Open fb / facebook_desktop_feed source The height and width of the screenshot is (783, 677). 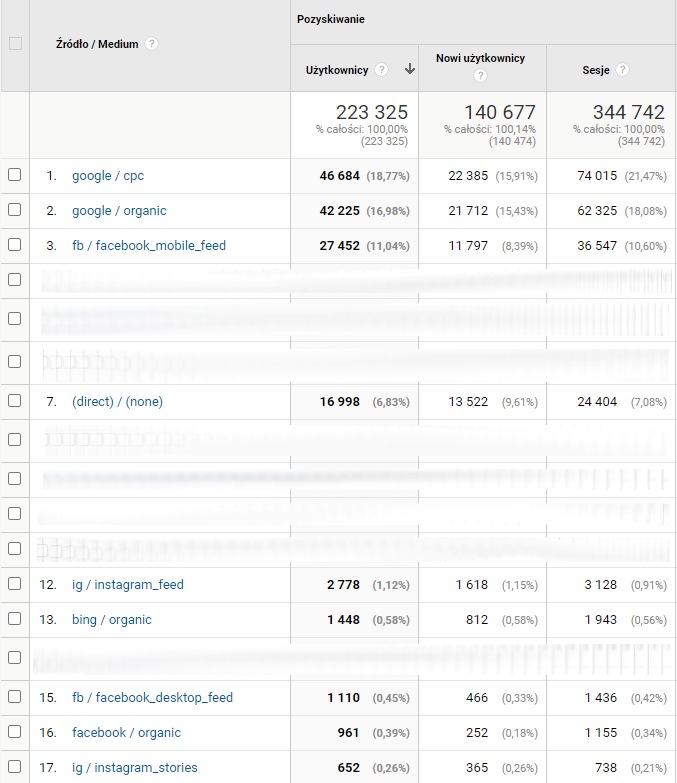[x=153, y=698]
